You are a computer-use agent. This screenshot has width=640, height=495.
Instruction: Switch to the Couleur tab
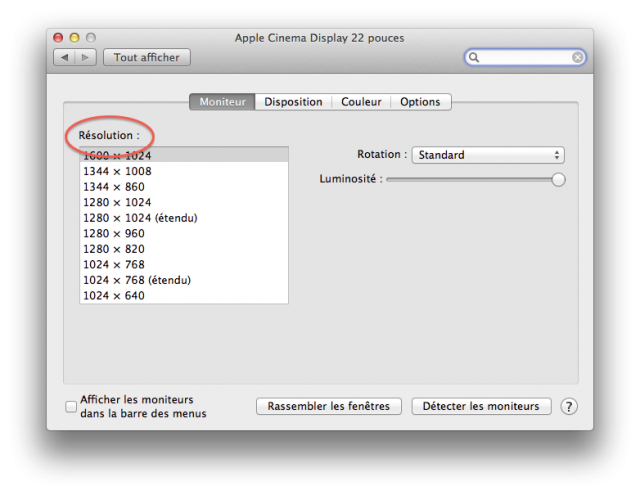(x=361, y=102)
